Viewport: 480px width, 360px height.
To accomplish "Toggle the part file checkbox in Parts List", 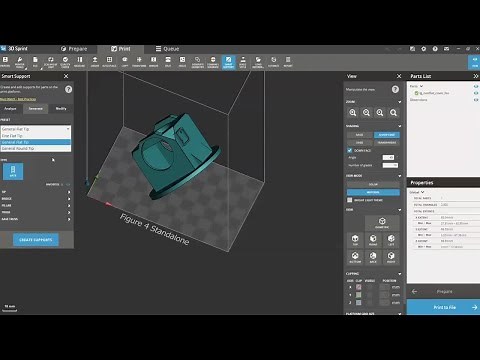I will [x=416, y=93].
